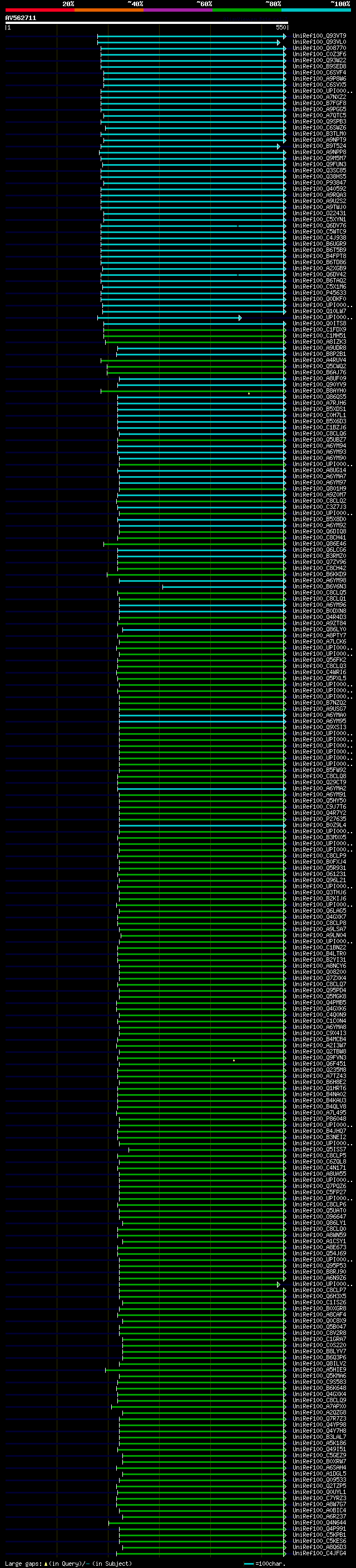Choose UniRef100_A8PTY7 in the hit list
The height and width of the screenshot is (1568, 356).
pyautogui.click(x=319, y=635)
